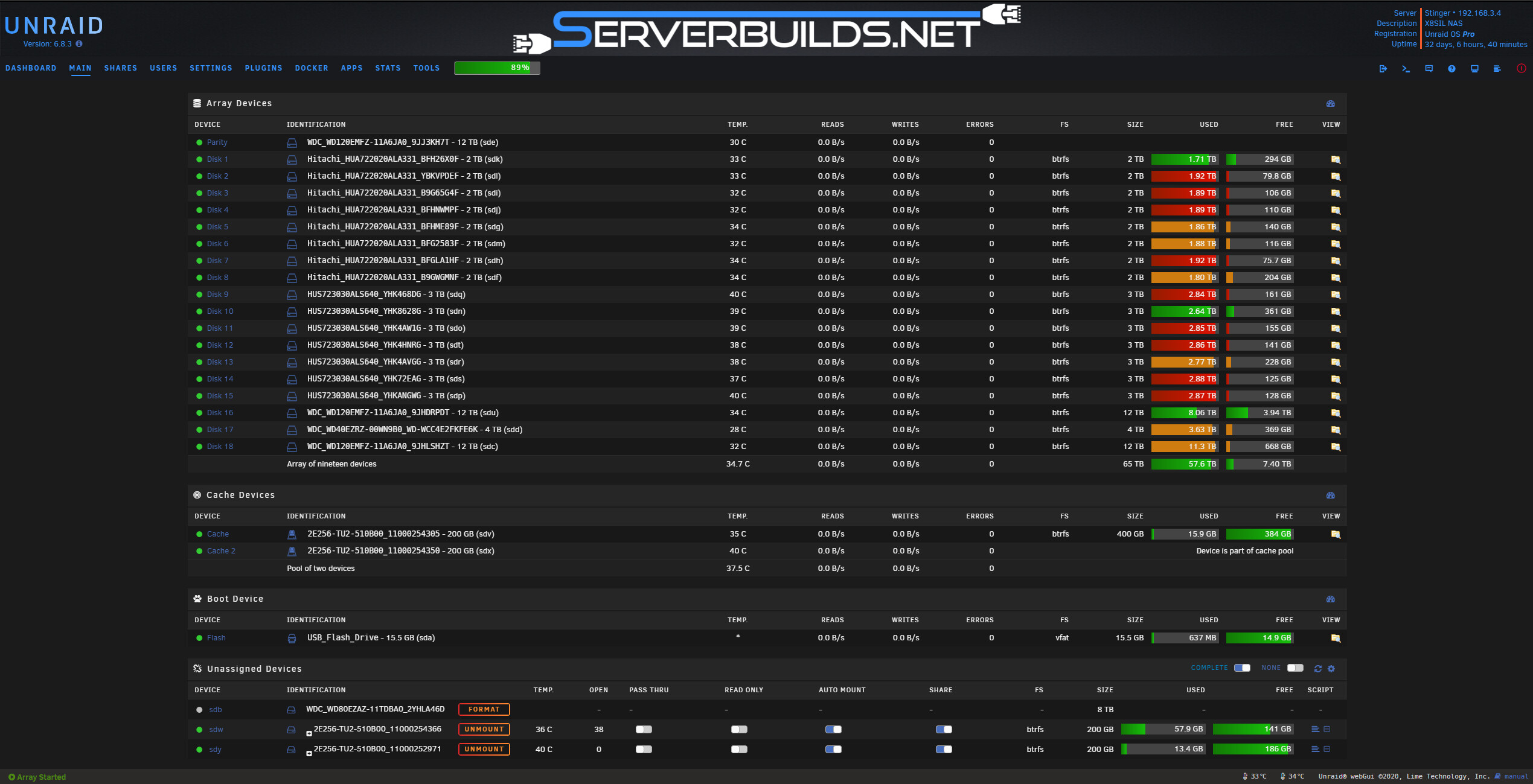Browse Disk 1 via its folder icon
The image size is (1533, 784).
pos(1336,160)
